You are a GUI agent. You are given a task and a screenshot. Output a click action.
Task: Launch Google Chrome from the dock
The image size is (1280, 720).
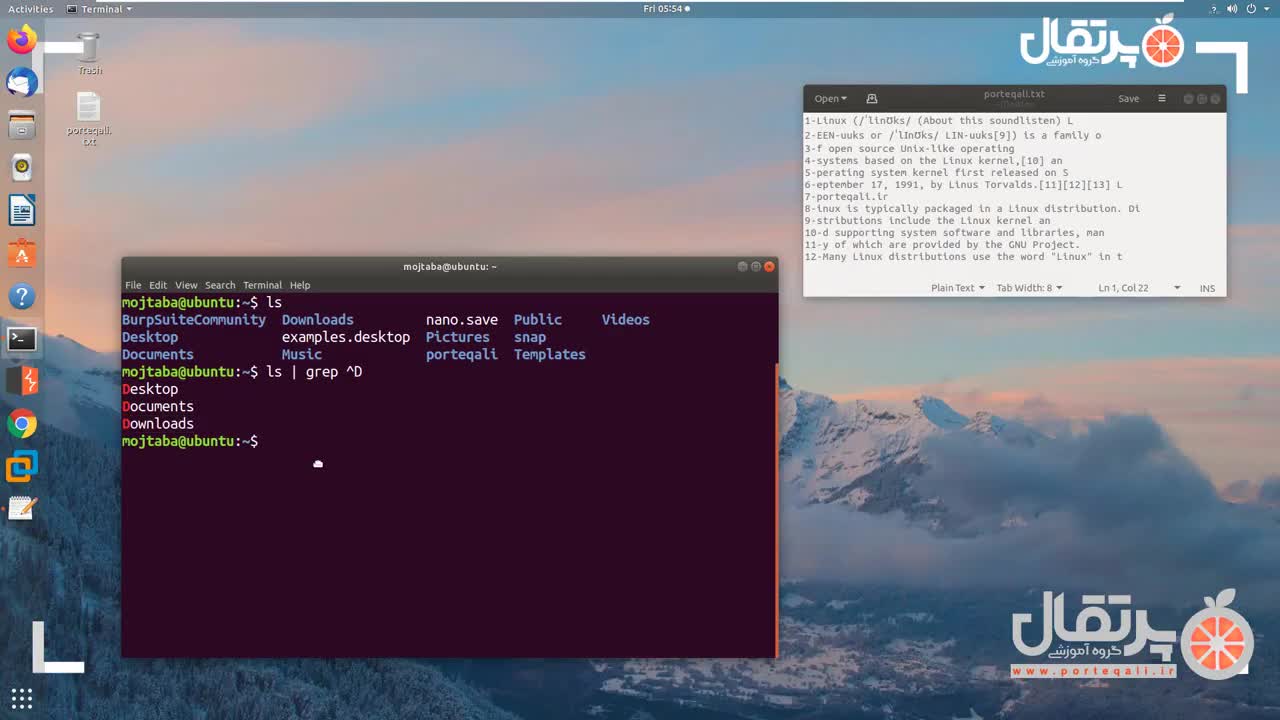click(22, 424)
